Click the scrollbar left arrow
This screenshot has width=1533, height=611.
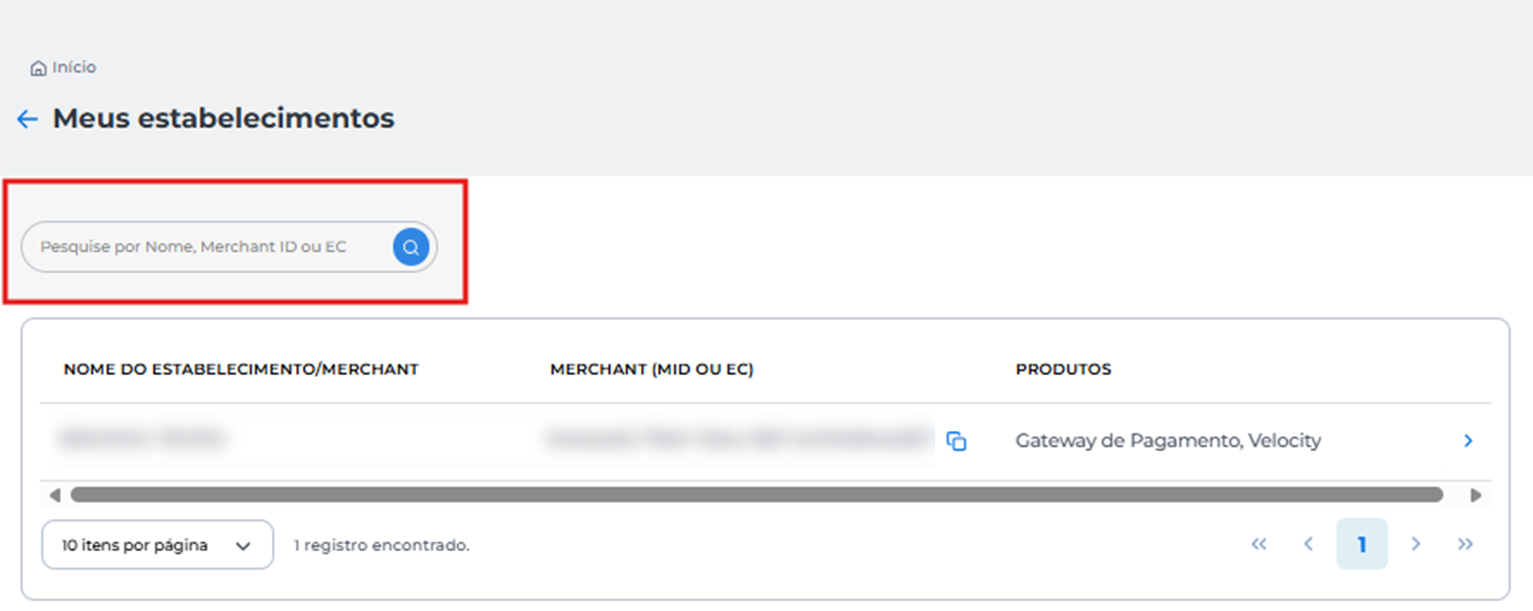click(x=55, y=495)
